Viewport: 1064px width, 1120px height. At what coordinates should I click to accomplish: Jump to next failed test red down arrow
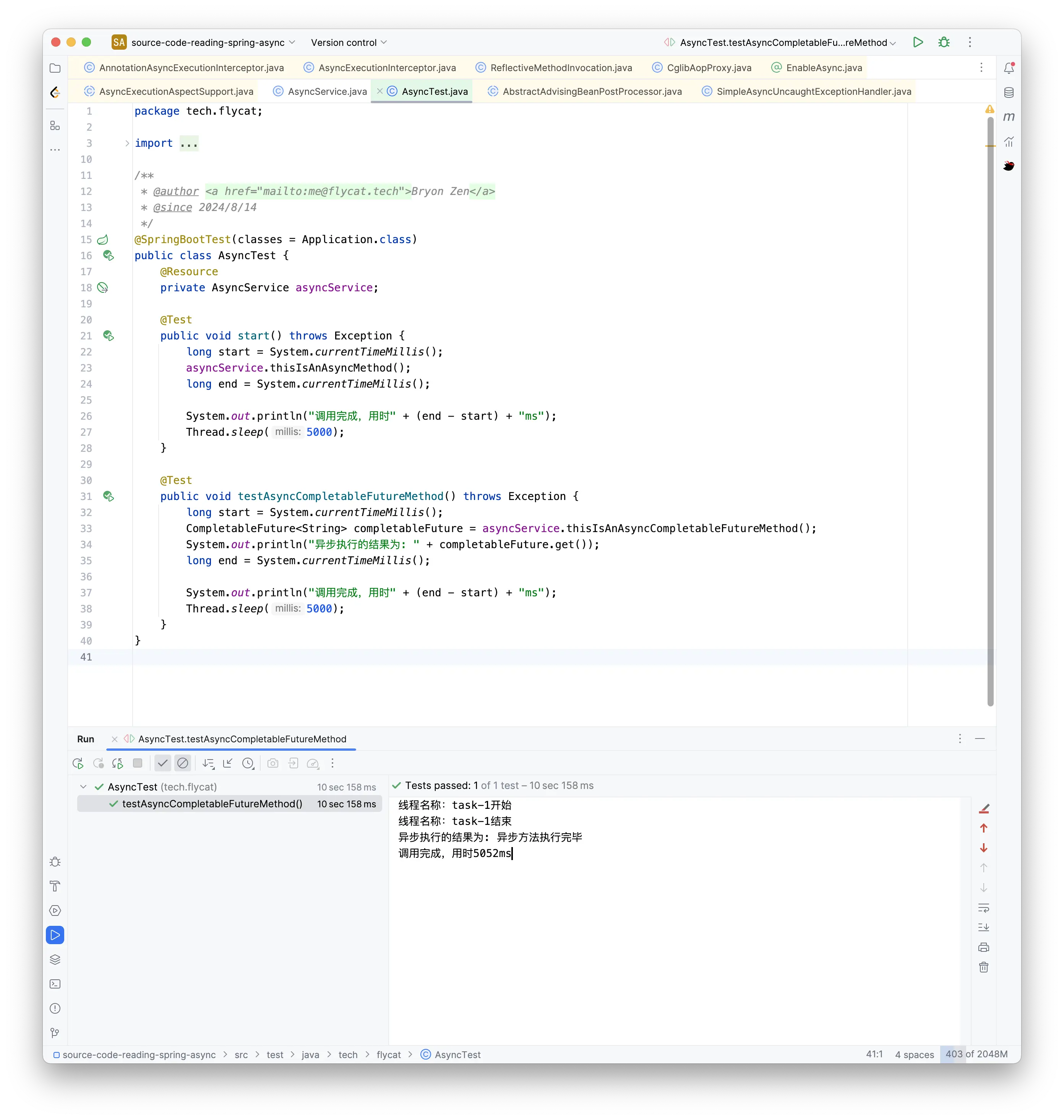click(x=983, y=848)
